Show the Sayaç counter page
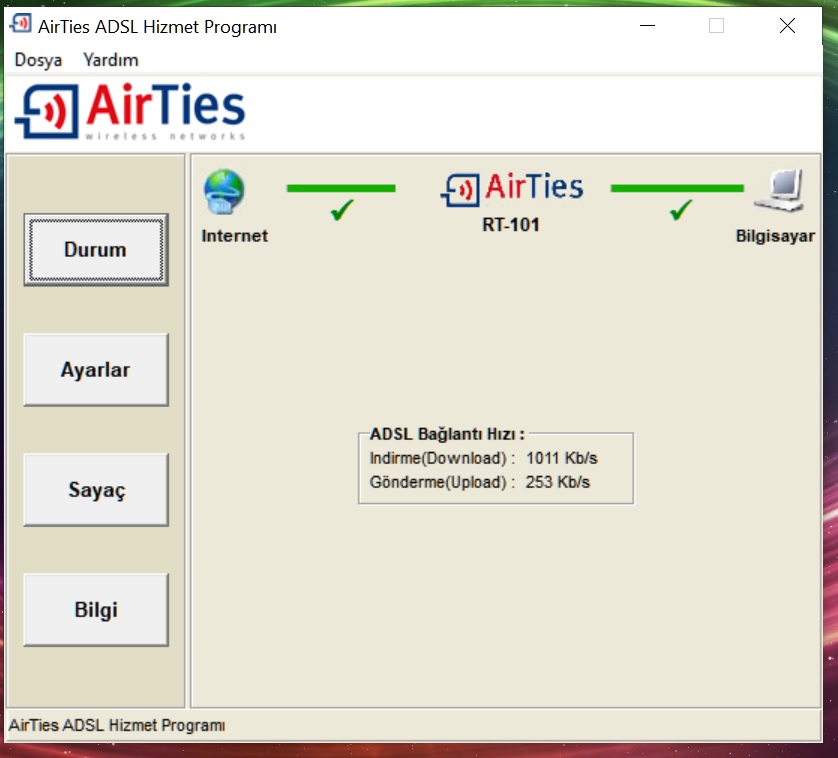 [x=96, y=490]
